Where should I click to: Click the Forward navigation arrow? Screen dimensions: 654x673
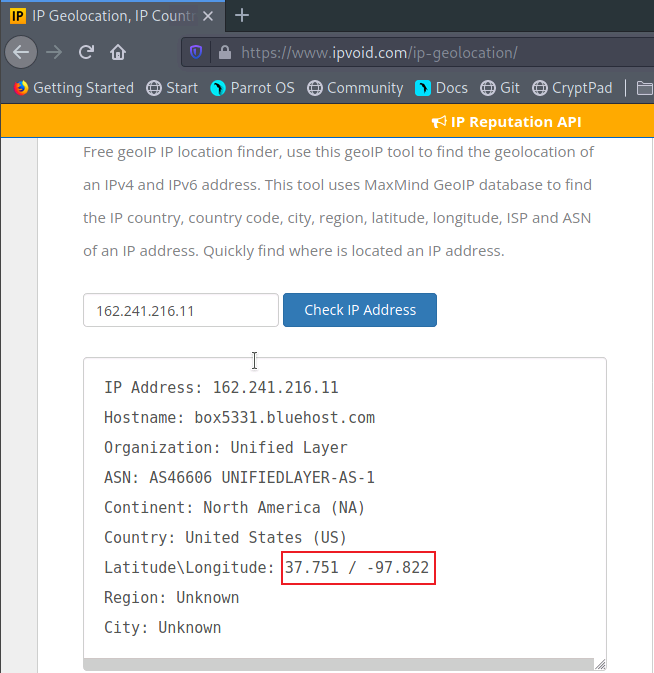tap(55, 52)
